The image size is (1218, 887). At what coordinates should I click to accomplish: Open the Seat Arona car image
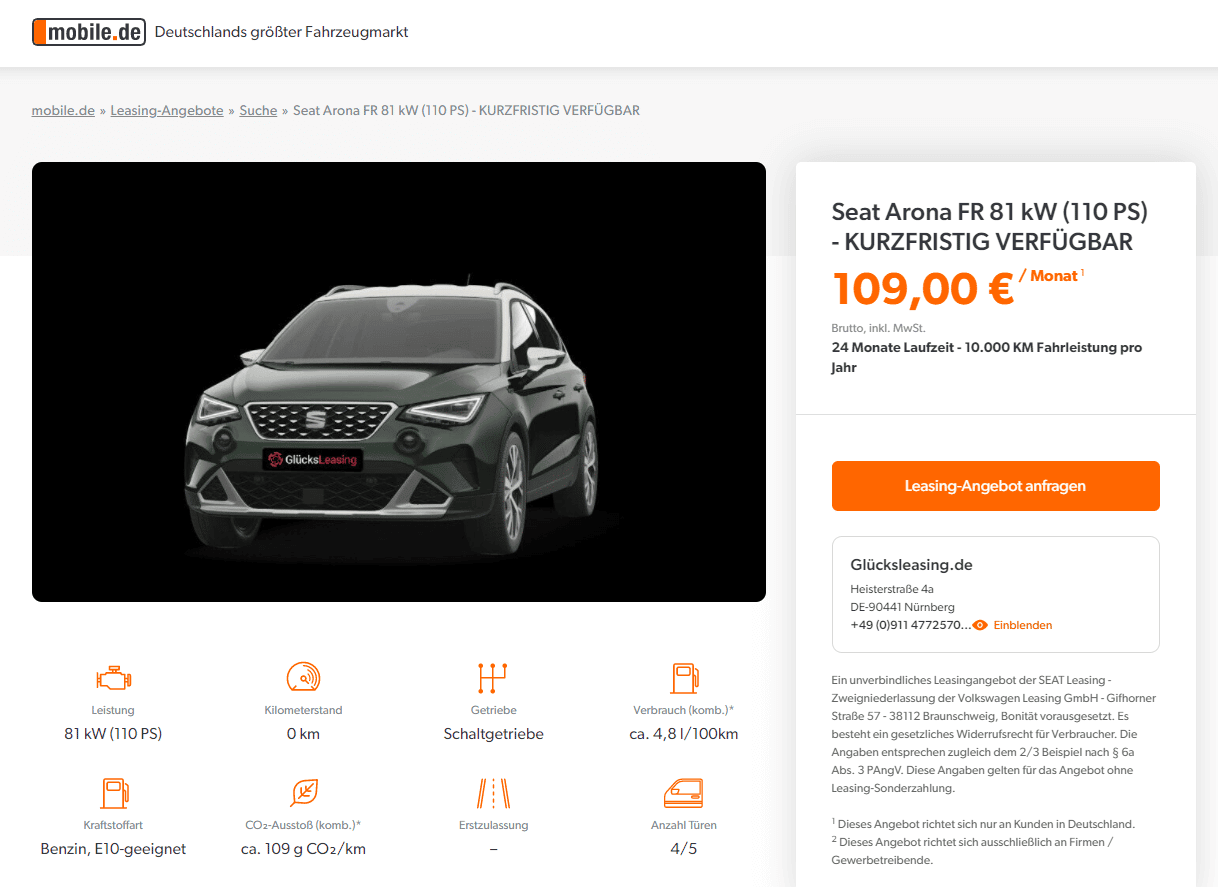pos(399,382)
